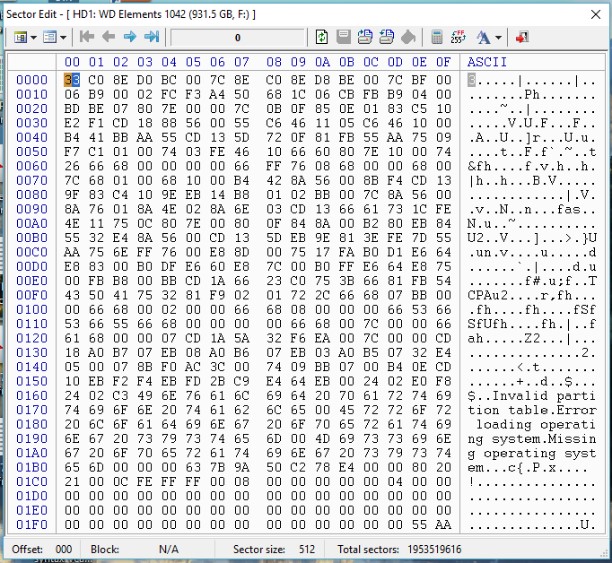Click ASCII text 'CPAu2....r,fh...'

[x=532, y=296]
